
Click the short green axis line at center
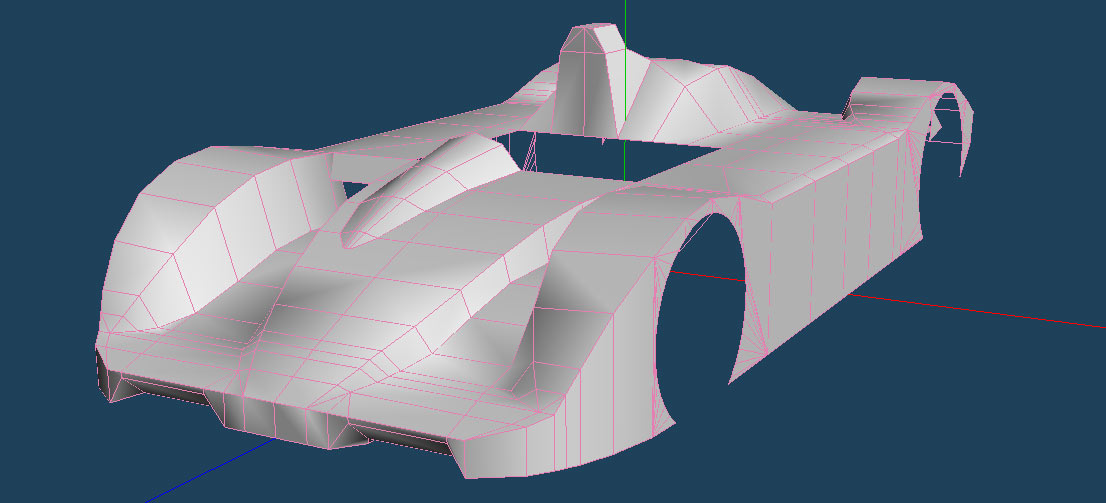tap(624, 160)
